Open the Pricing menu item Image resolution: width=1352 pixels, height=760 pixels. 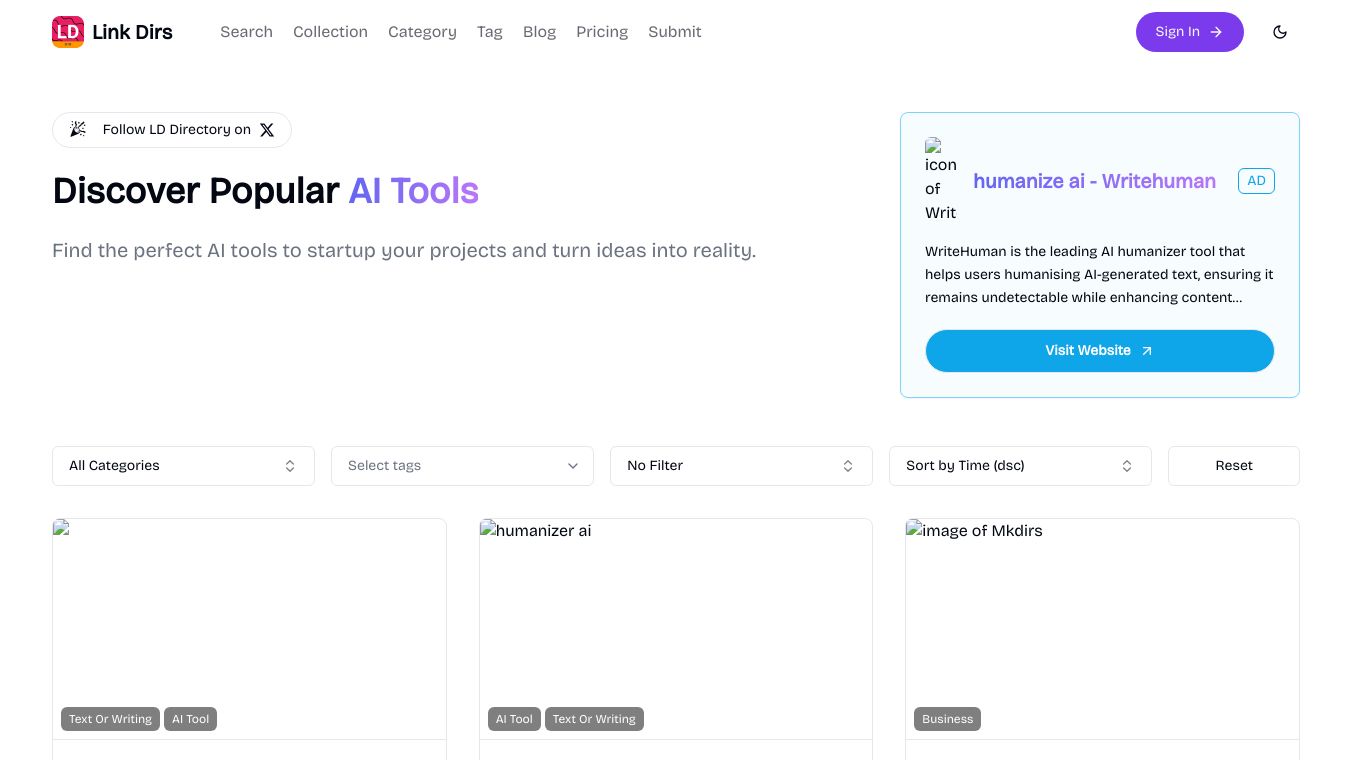click(x=602, y=32)
